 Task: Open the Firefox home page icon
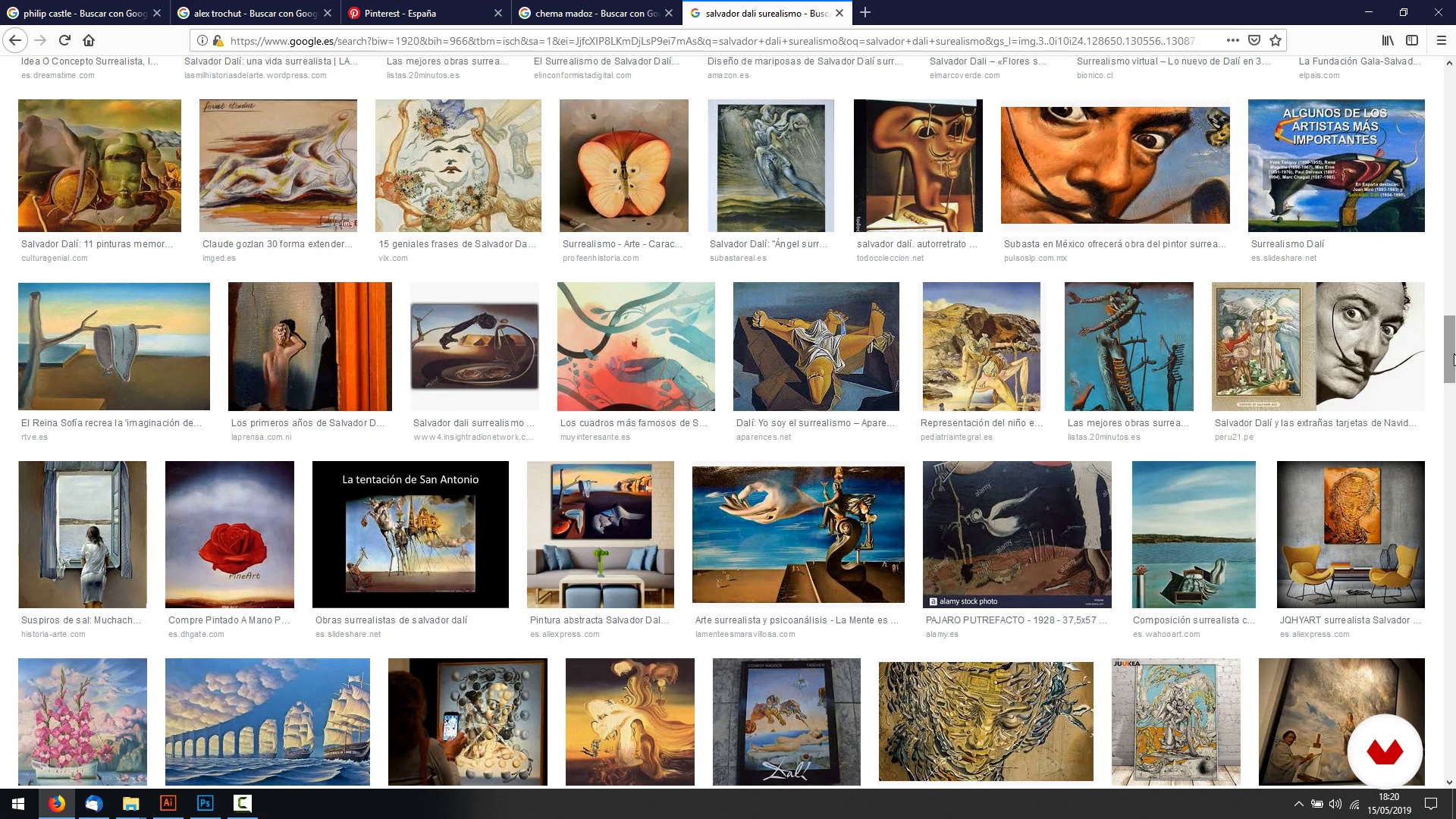pos(89,40)
